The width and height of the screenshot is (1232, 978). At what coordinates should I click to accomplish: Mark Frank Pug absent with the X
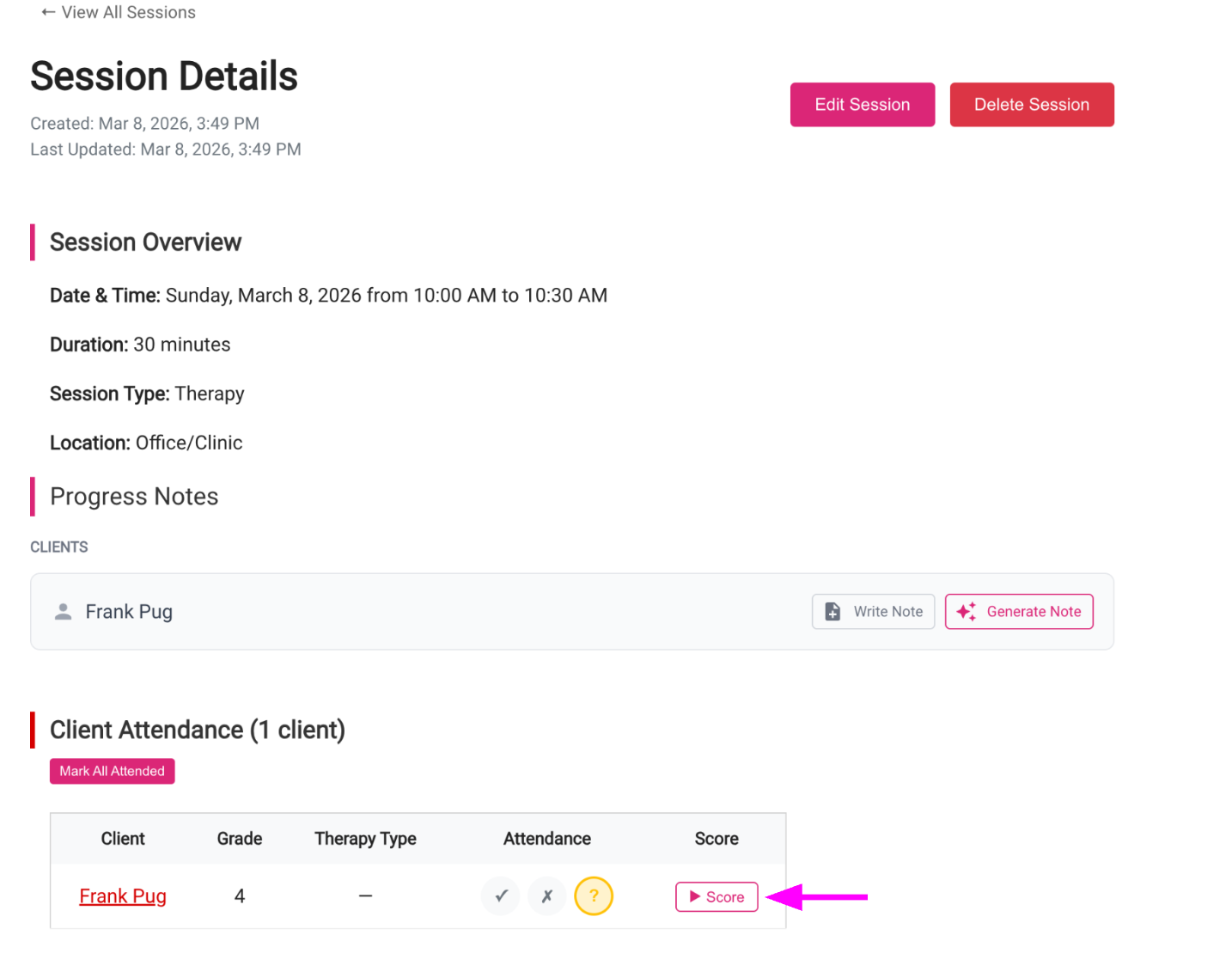[546, 895]
